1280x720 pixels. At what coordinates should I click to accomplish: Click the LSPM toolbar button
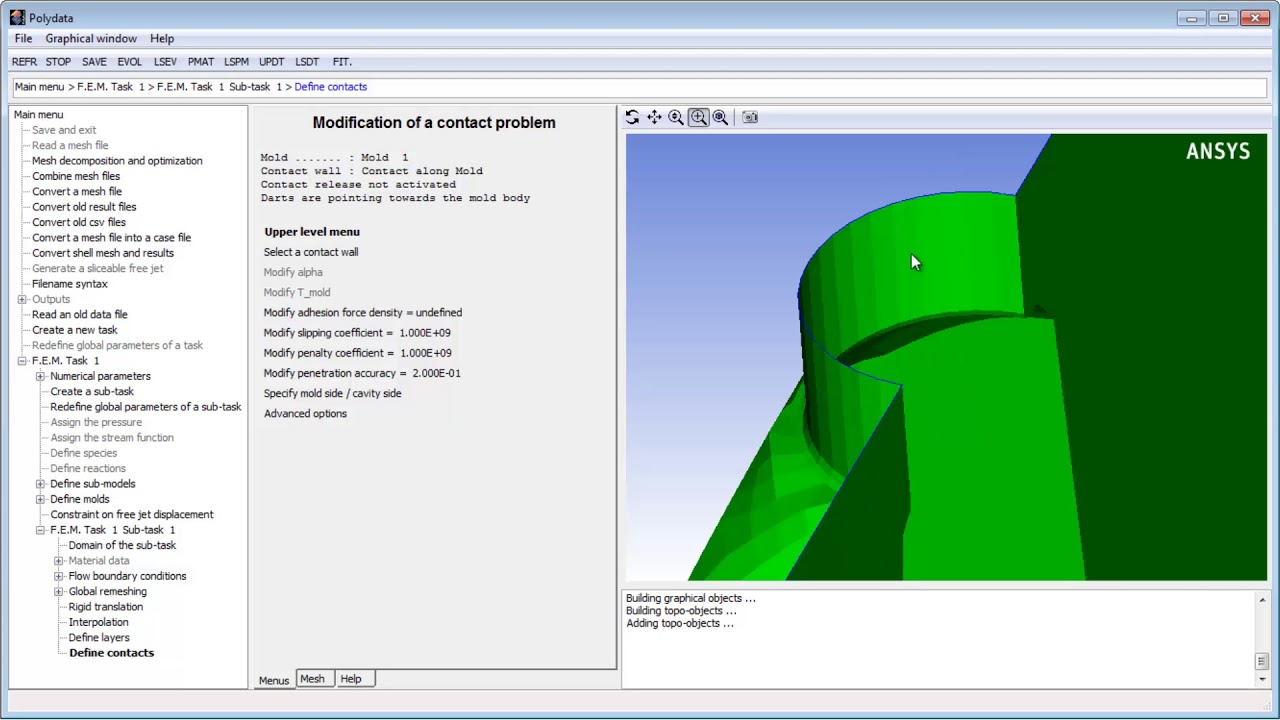(x=236, y=62)
